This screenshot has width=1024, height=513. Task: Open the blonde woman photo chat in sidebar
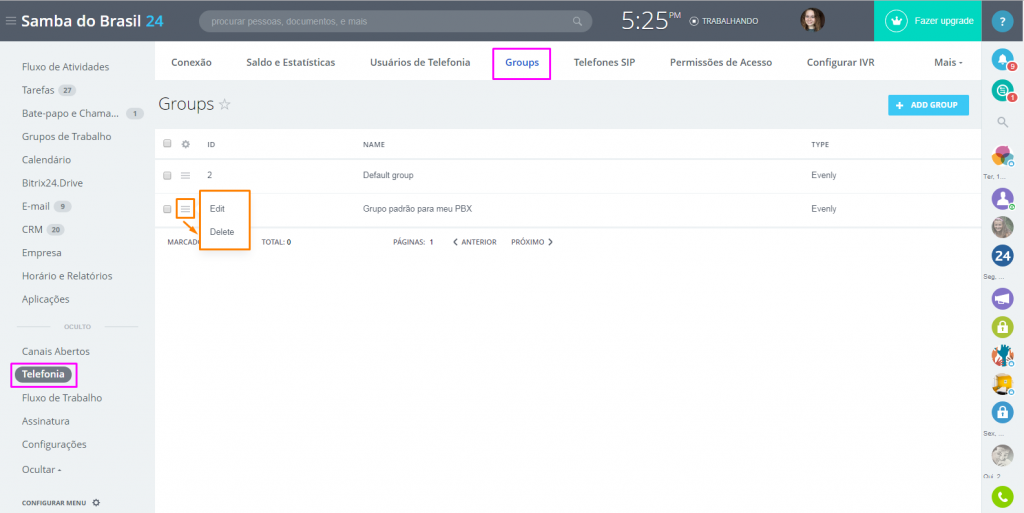pos(1002,227)
